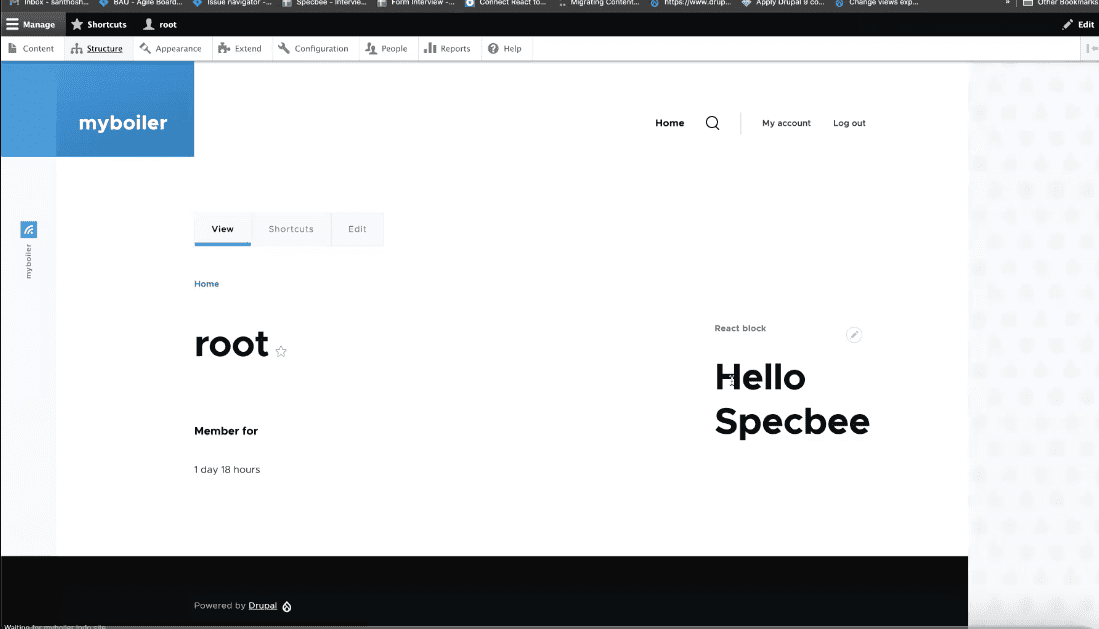Toggle toolbar orientation at right edge
The image size is (1099, 629).
(x=1091, y=48)
